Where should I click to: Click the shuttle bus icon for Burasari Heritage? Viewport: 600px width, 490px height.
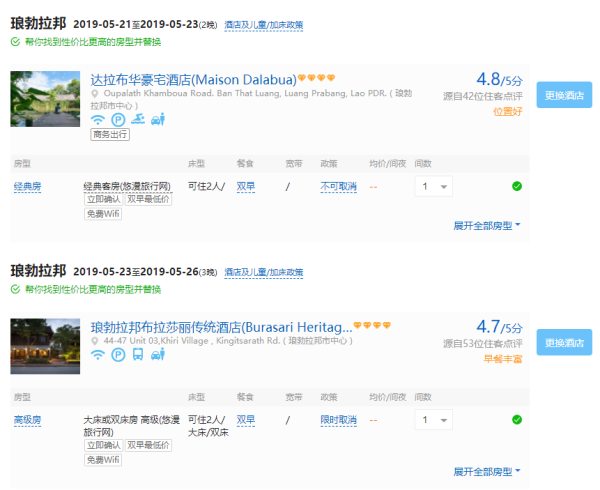click(138, 355)
